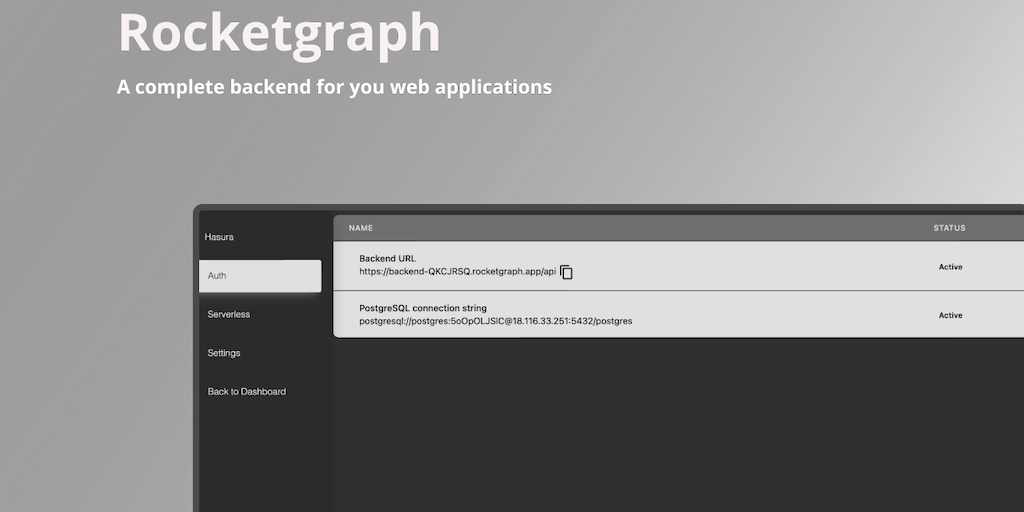This screenshot has height=512, width=1024.
Task: Open the Serverless section
Action: click(229, 314)
